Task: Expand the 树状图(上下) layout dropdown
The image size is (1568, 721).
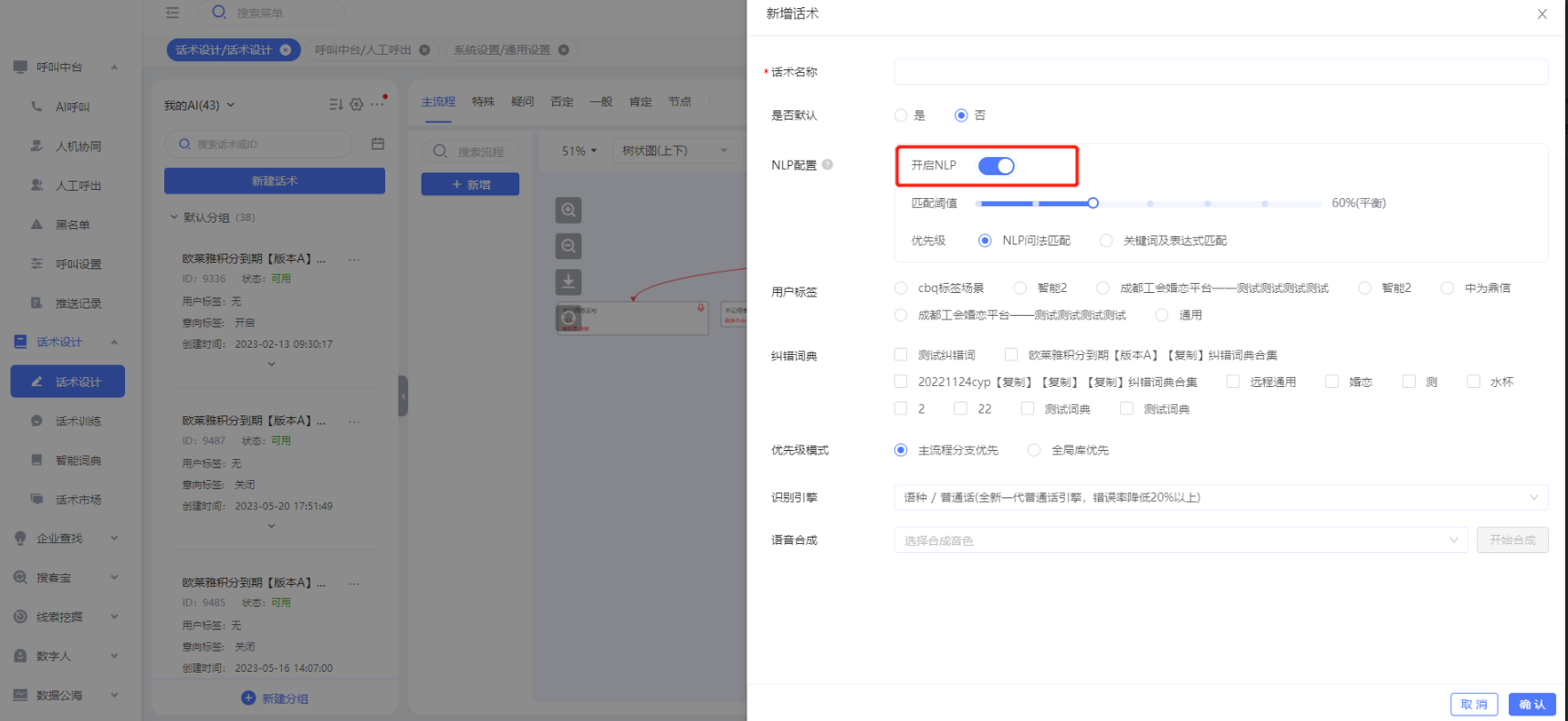Action: click(675, 151)
